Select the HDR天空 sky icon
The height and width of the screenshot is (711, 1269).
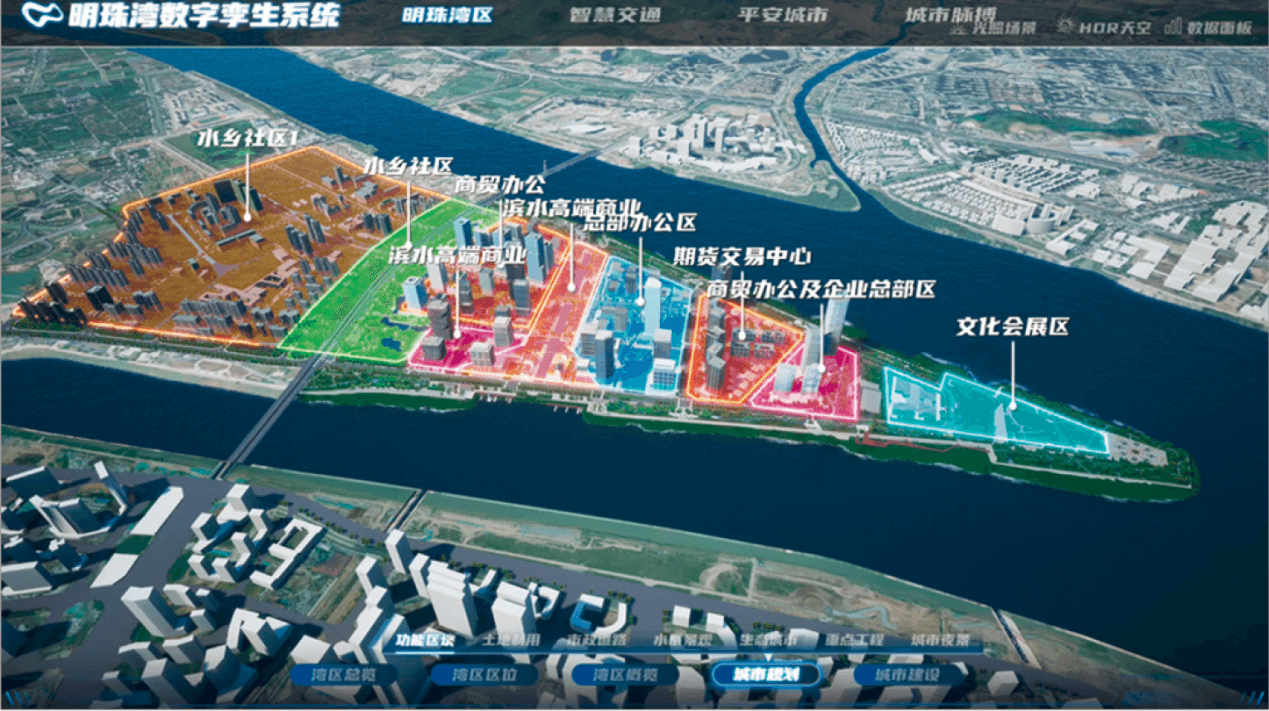pos(1066,26)
